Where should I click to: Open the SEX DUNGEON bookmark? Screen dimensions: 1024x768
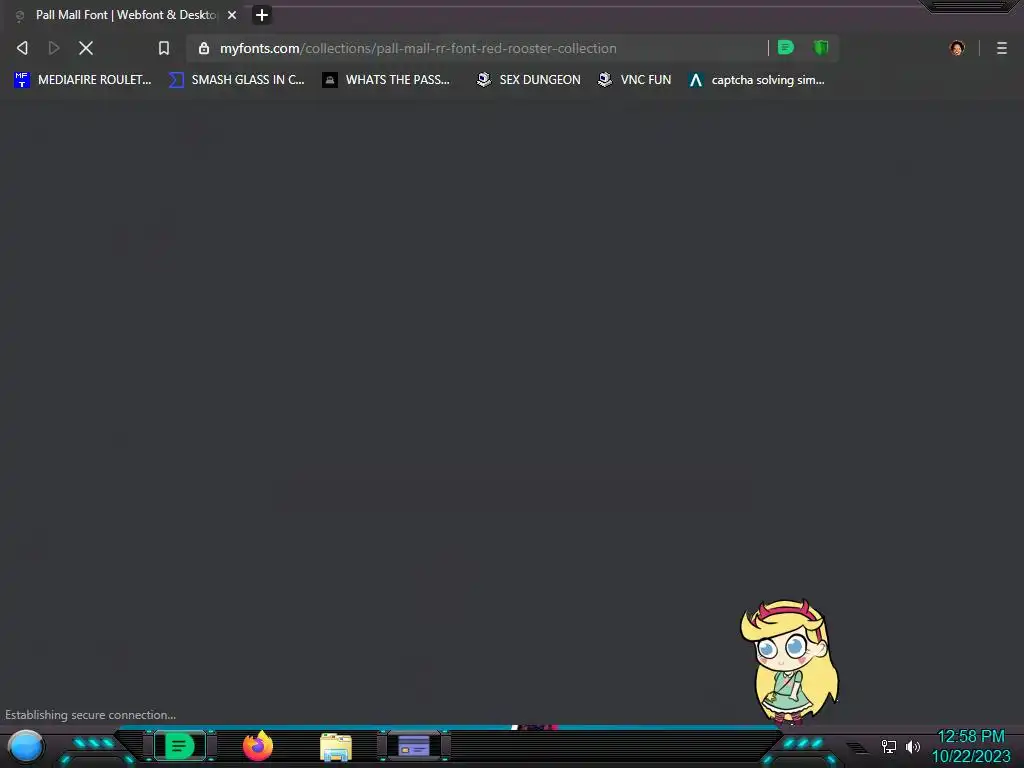(528, 80)
